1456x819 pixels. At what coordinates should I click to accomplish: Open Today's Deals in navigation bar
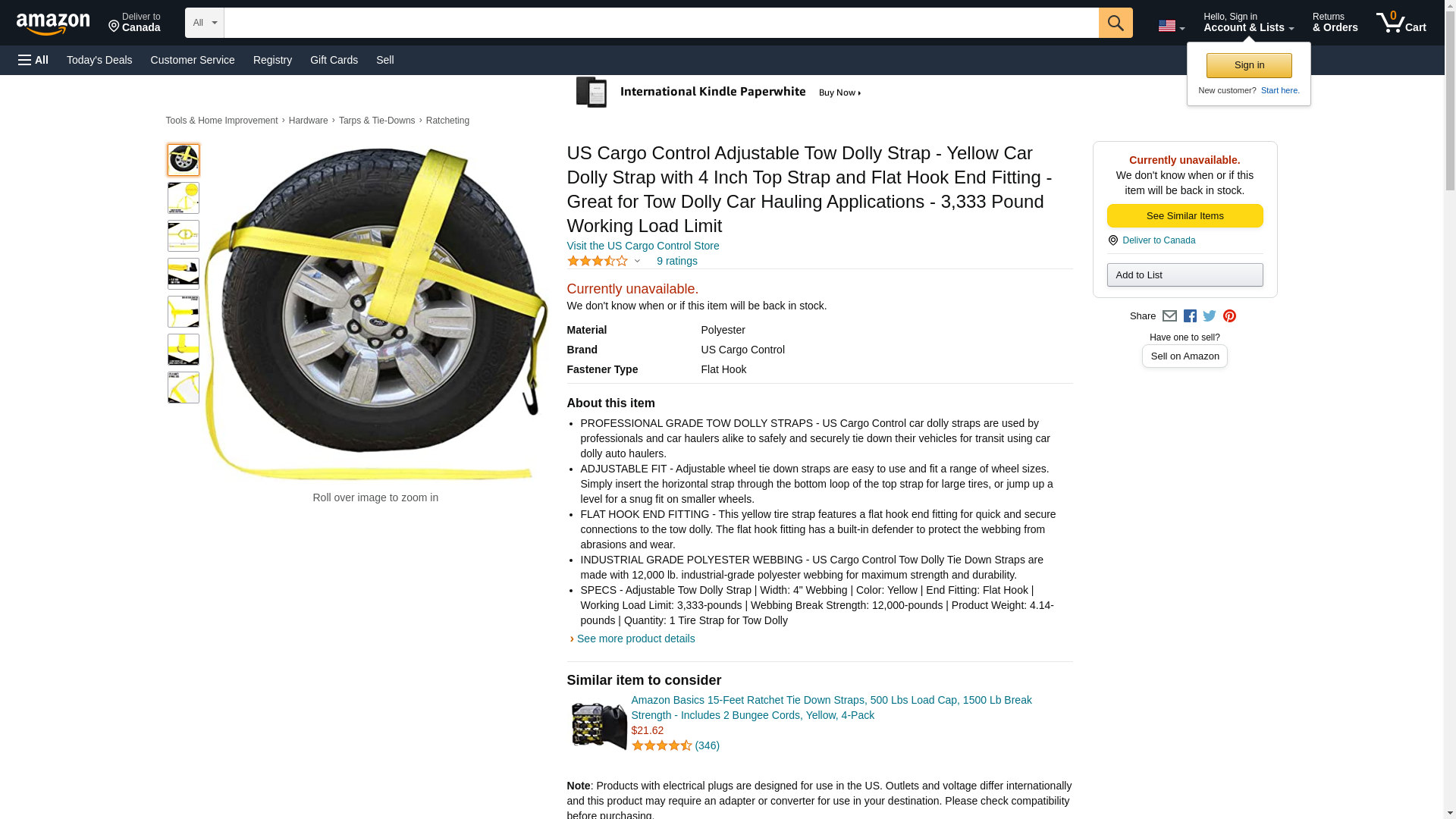[x=99, y=60]
